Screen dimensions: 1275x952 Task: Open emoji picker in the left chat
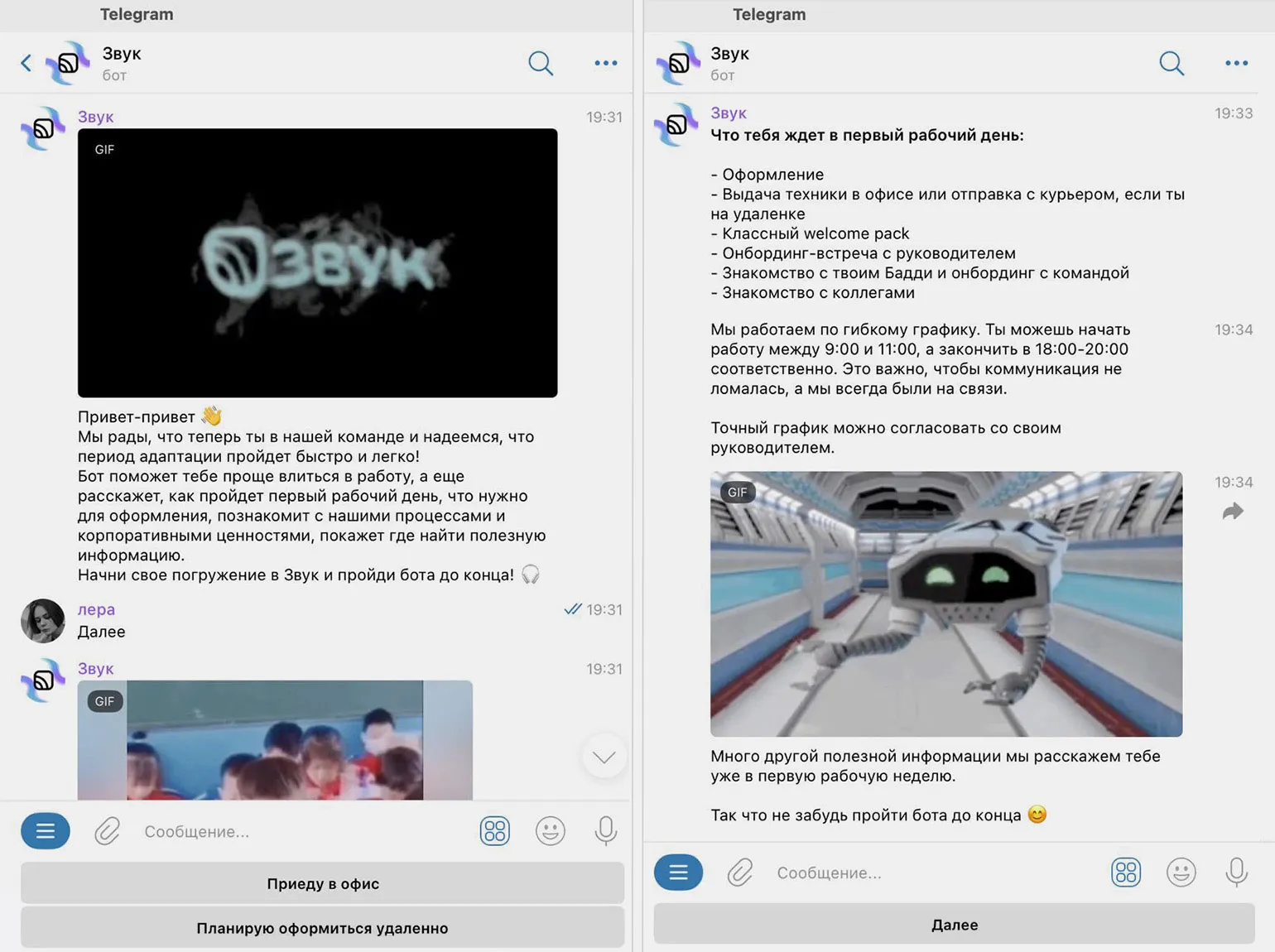point(550,831)
